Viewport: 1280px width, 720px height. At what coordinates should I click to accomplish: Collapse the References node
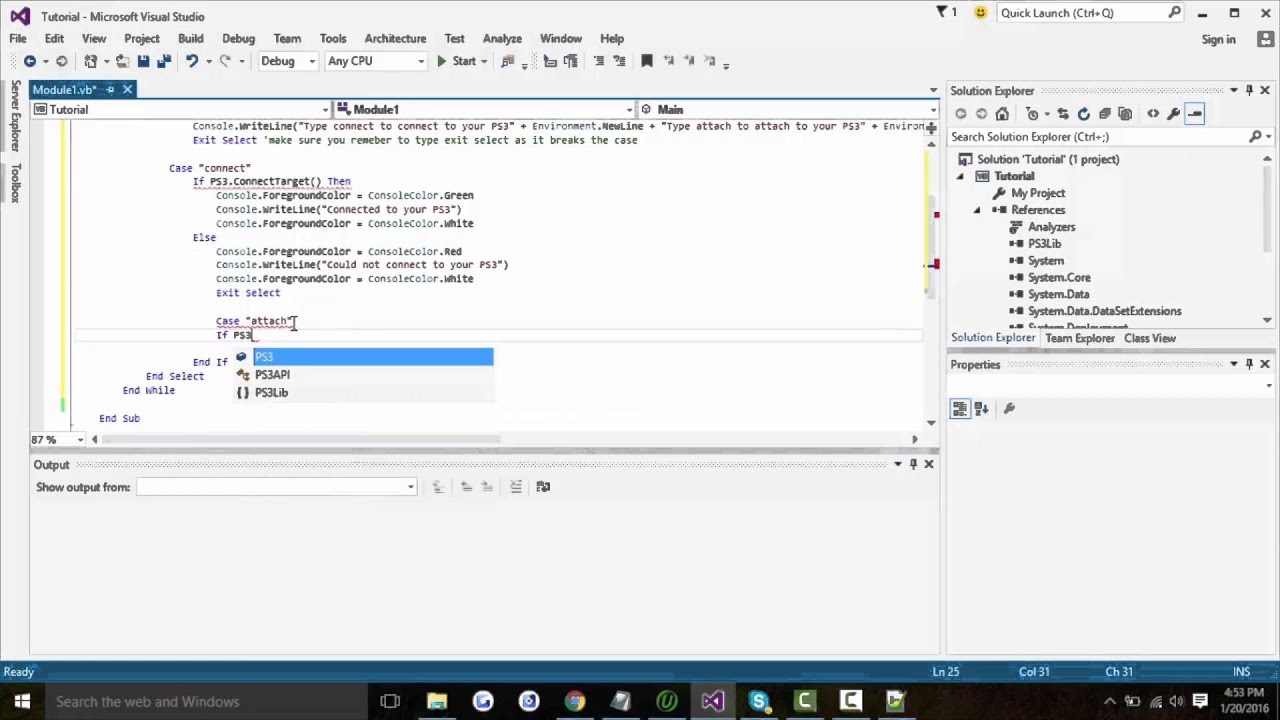click(977, 210)
